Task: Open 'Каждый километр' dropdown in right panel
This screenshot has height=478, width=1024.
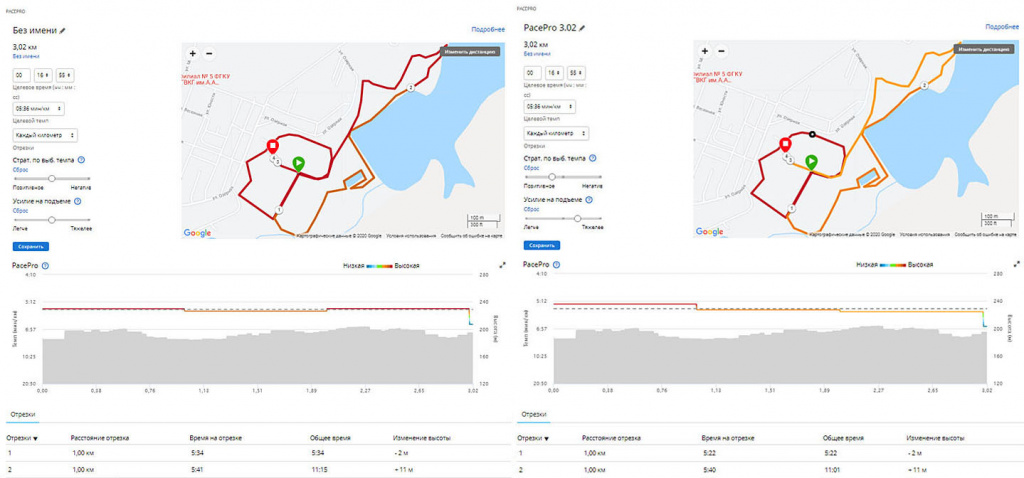Action: tap(556, 133)
